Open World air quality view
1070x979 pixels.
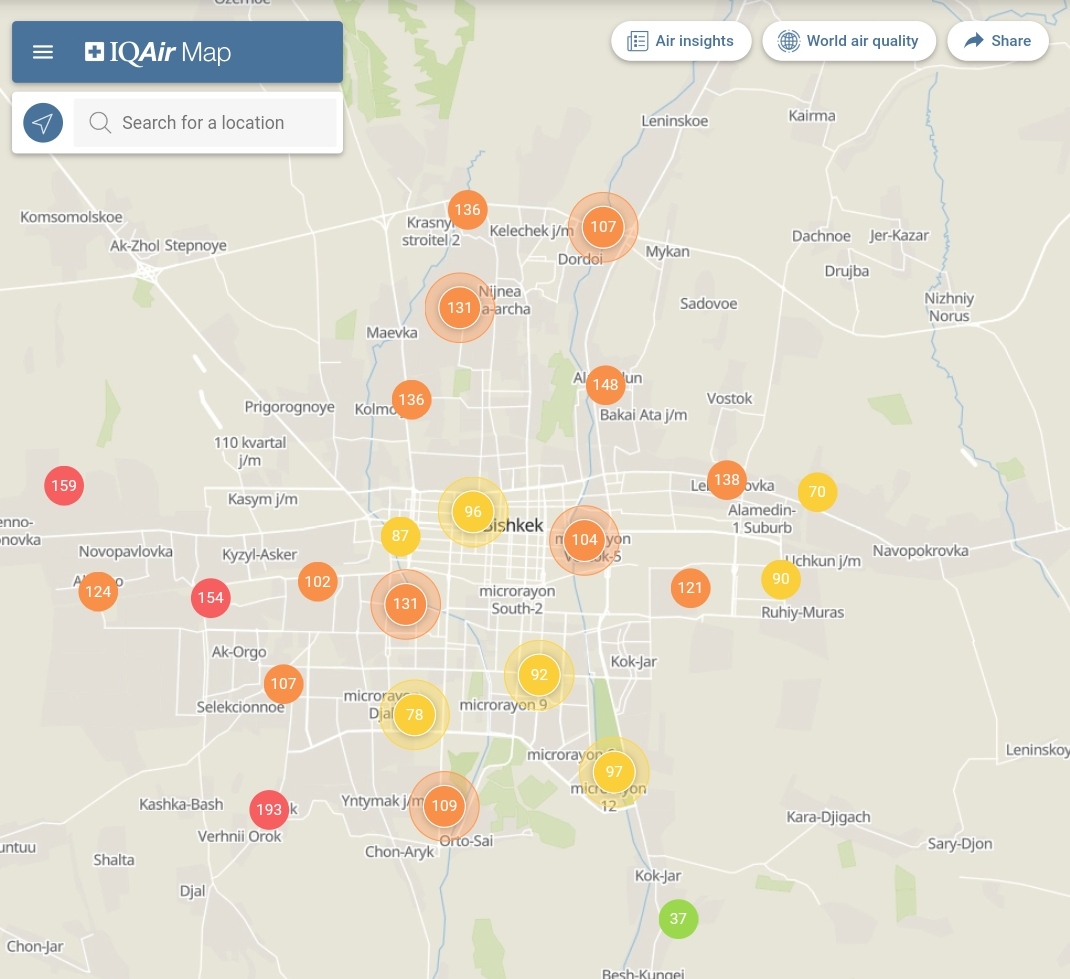pos(848,41)
